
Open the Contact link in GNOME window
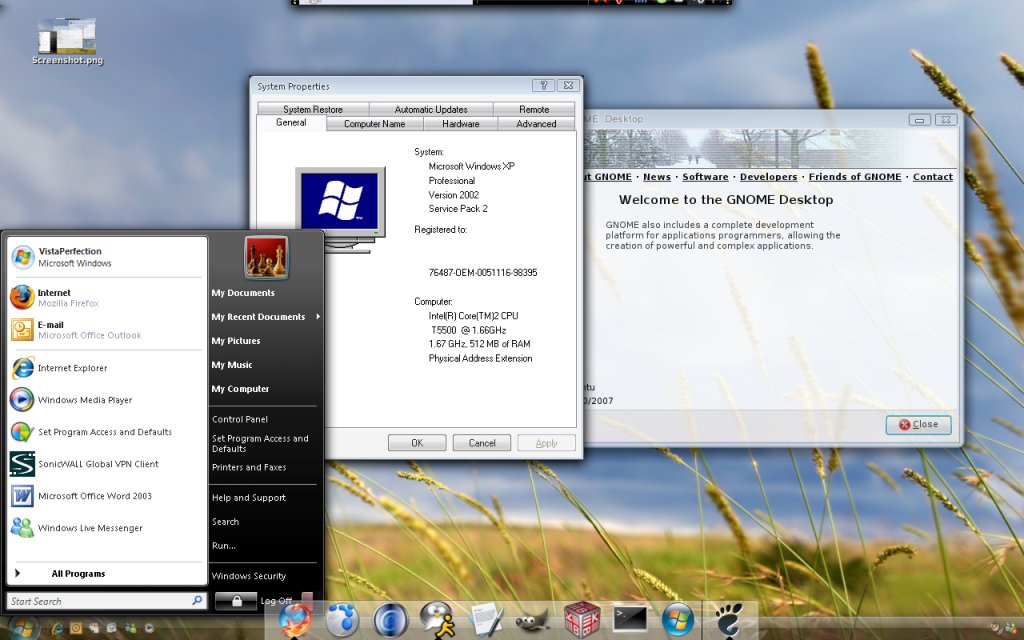point(933,177)
